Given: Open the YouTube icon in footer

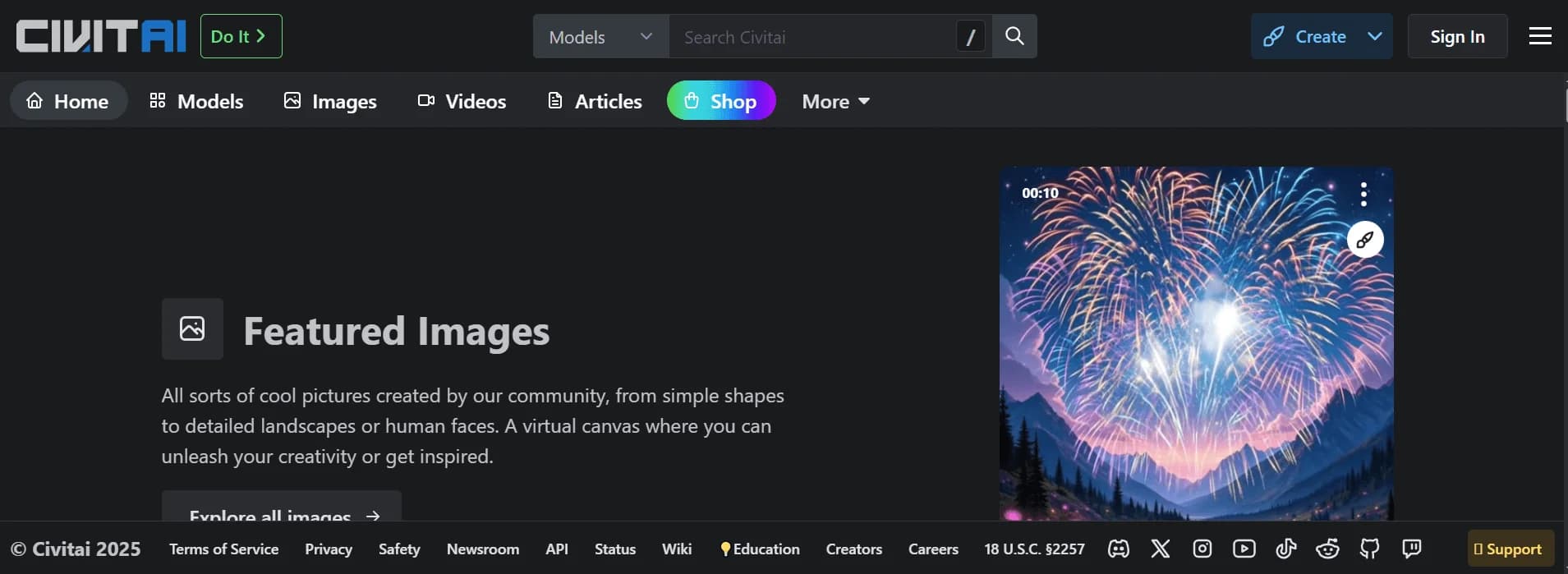Looking at the screenshot, I should 1244,549.
